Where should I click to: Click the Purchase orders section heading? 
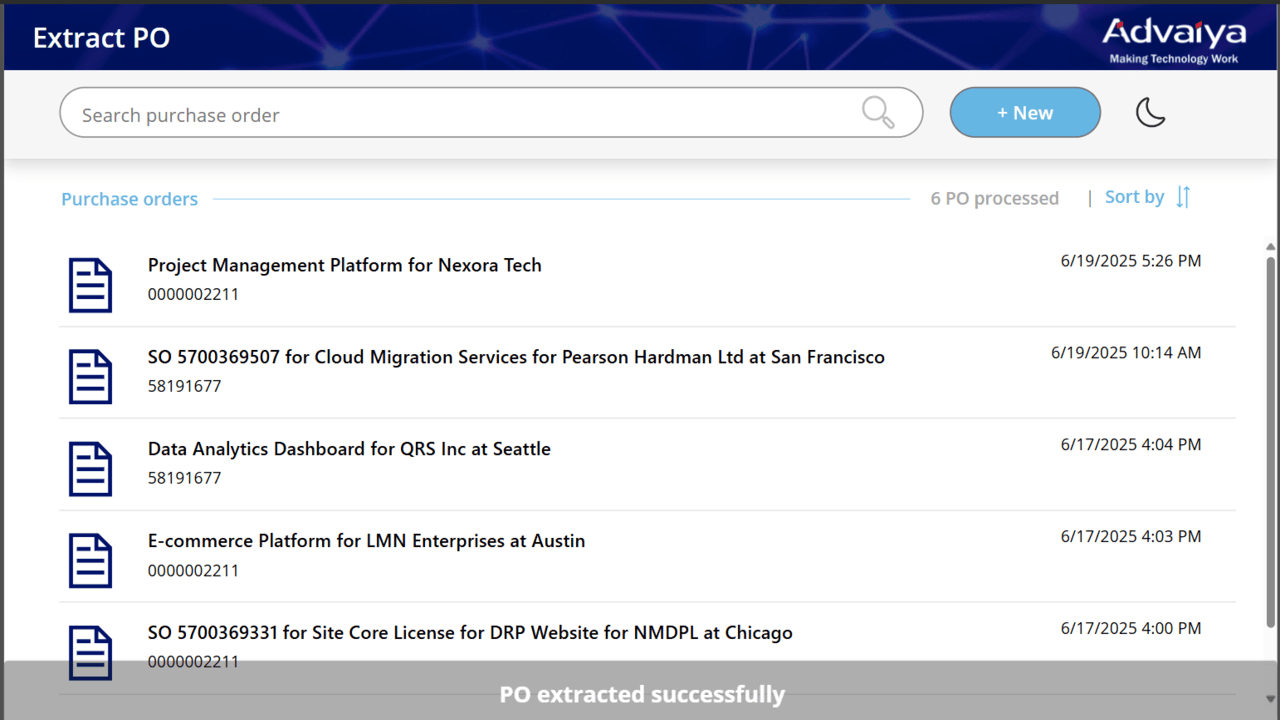129,199
